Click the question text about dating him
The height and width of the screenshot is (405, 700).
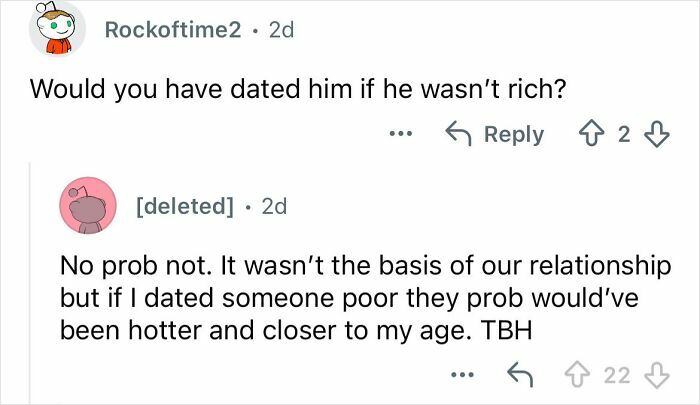coord(299,88)
